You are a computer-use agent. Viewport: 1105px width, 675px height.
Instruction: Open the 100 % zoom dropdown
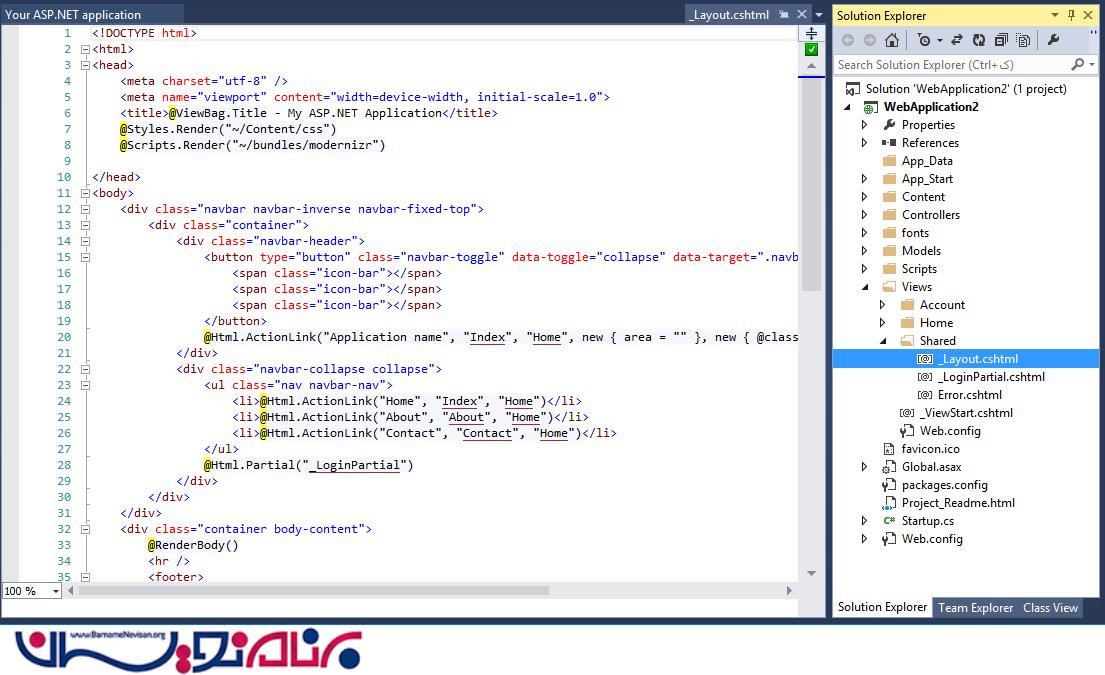coord(55,591)
